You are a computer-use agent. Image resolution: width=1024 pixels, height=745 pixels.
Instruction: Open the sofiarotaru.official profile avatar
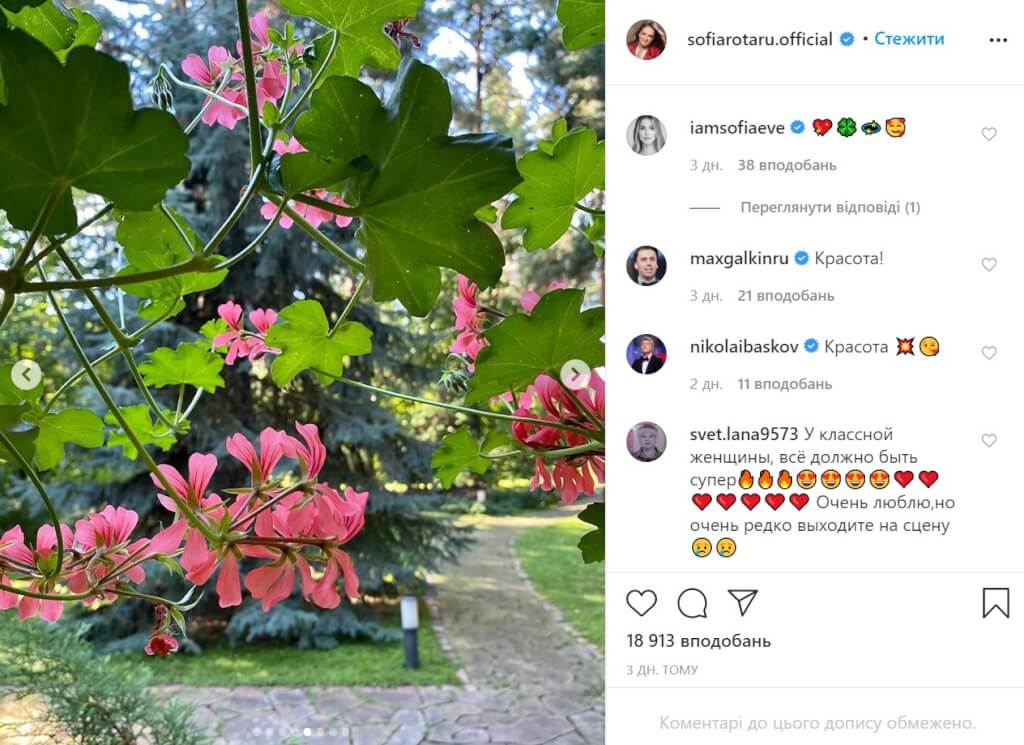tap(646, 40)
